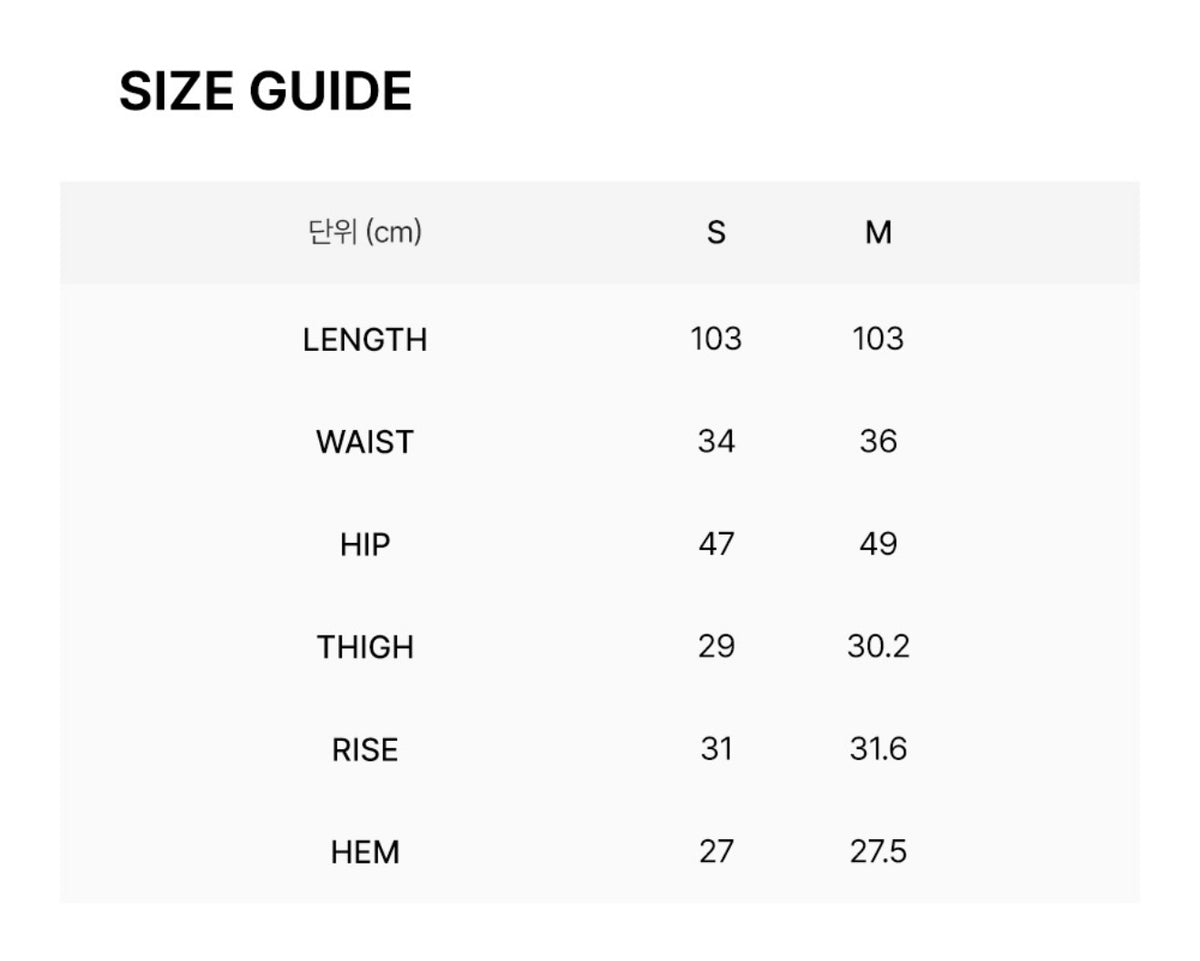Select the S hem value 27
The image size is (1200, 961).
[x=716, y=851]
